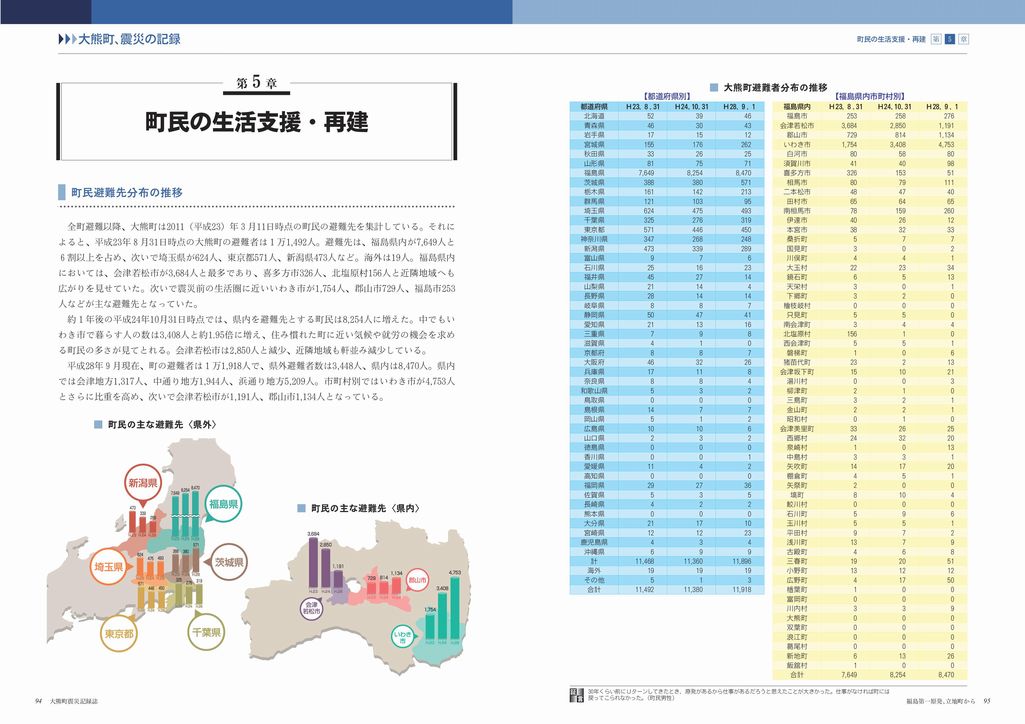Click the 千葉県 green callout bubble
This screenshot has height=724, width=1025.
click(x=205, y=634)
